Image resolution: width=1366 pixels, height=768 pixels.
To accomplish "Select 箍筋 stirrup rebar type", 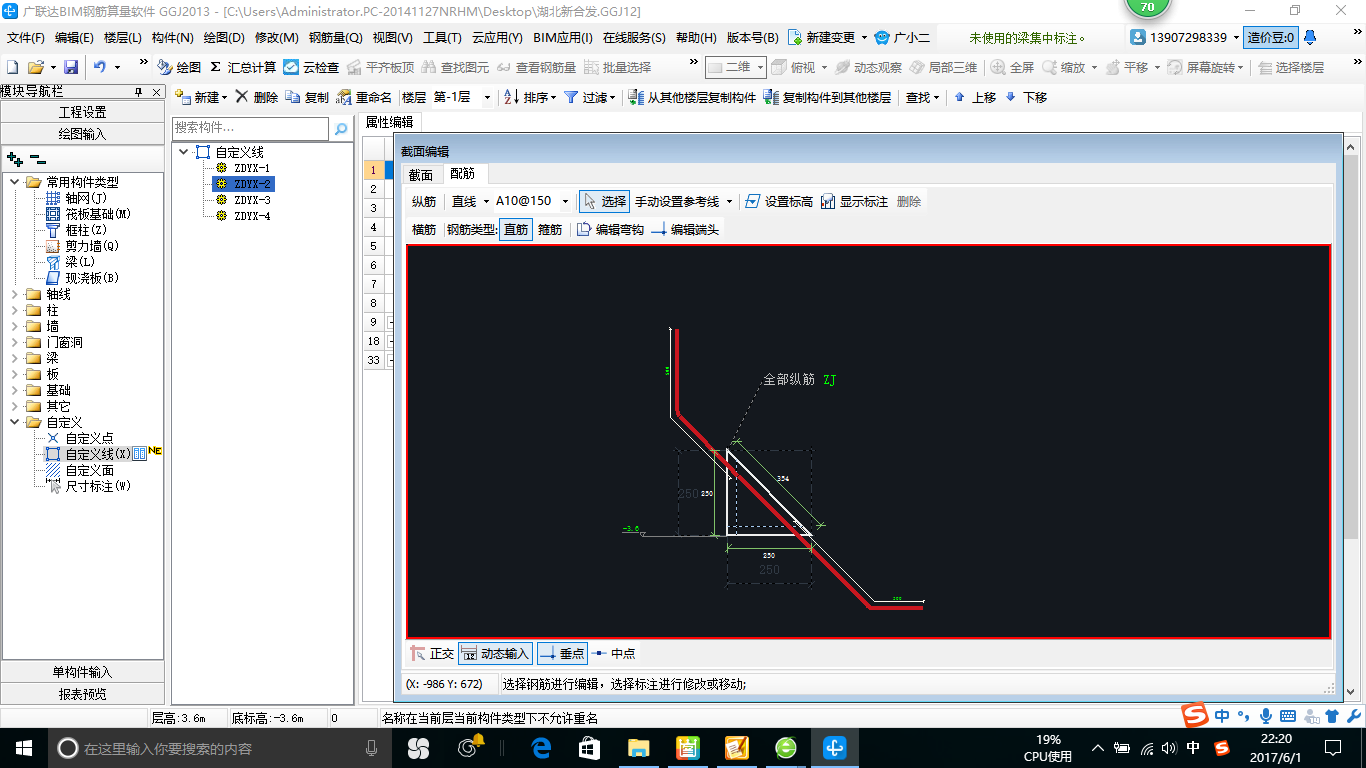I will (x=550, y=229).
